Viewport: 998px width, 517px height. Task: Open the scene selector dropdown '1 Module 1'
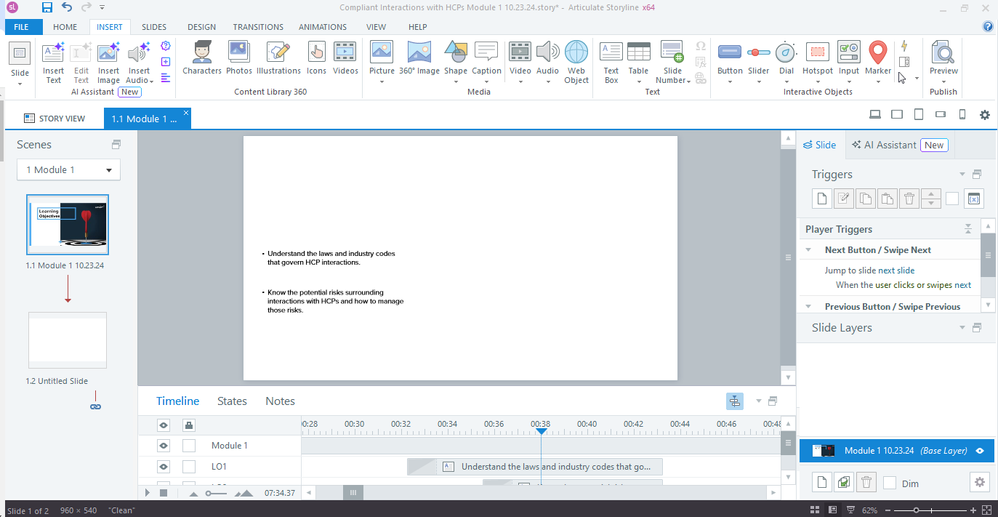[69, 170]
